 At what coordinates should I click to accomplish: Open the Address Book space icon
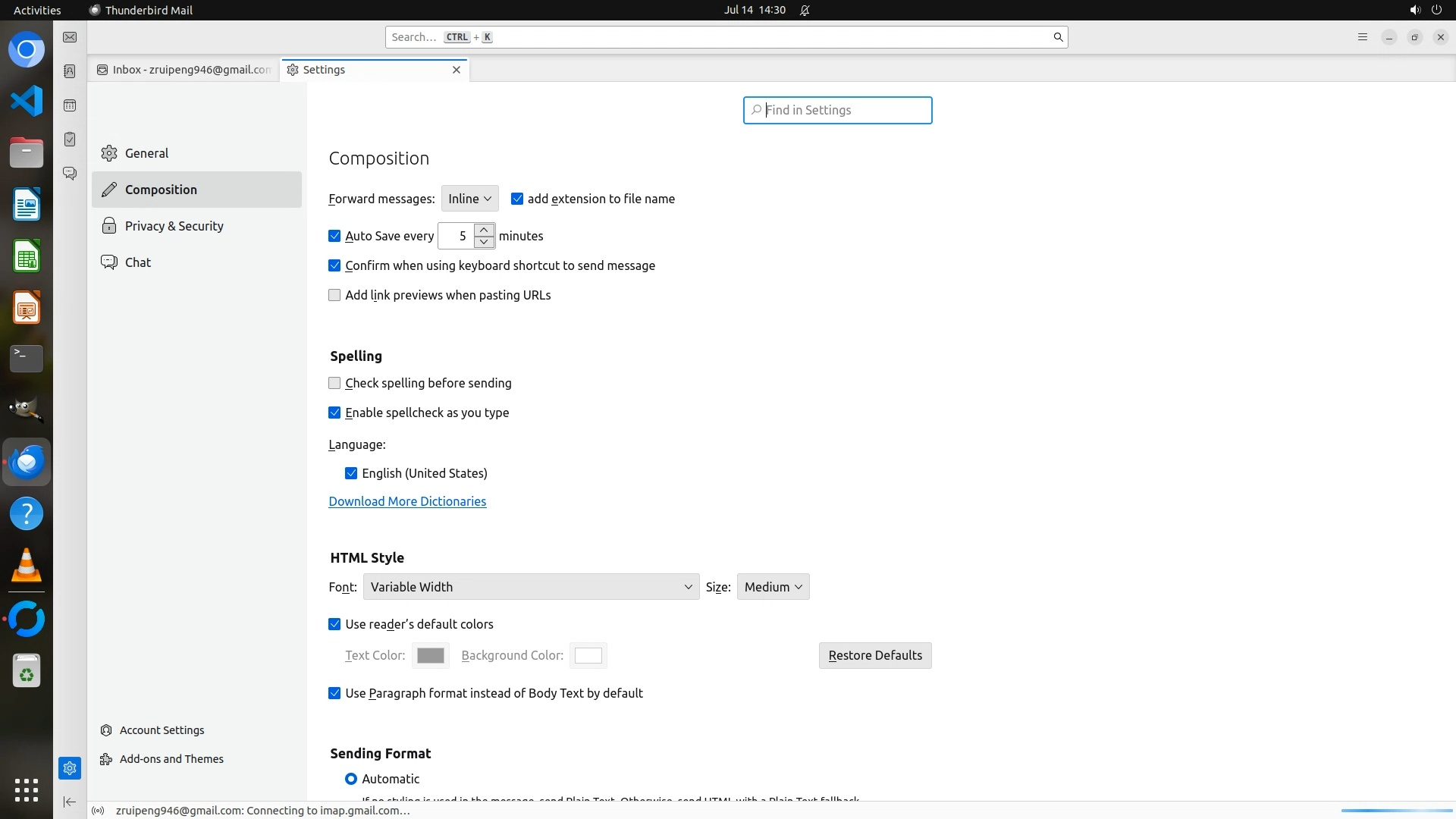[70, 71]
